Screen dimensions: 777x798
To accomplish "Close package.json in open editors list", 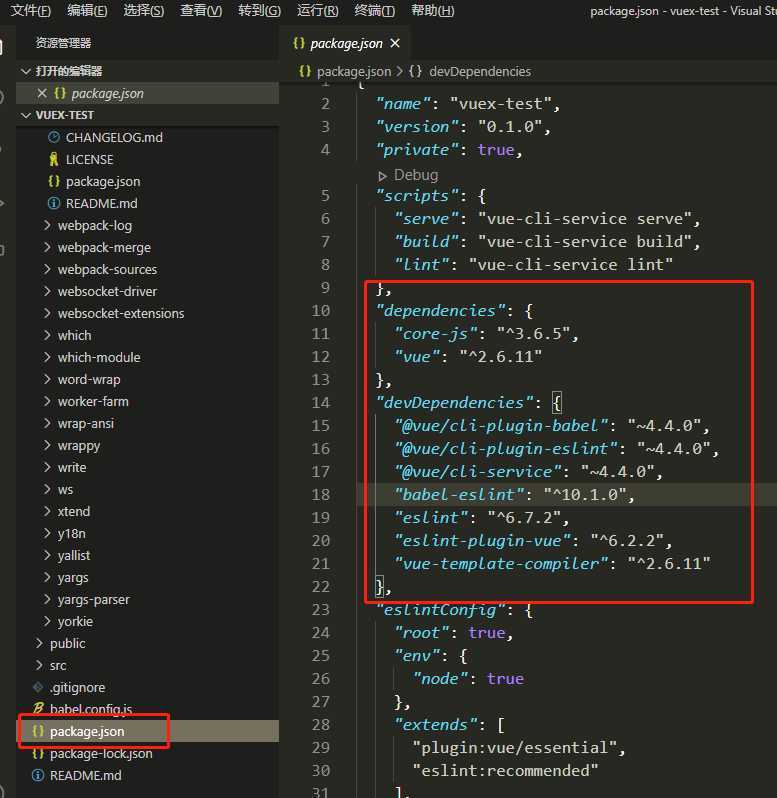I will [42, 93].
